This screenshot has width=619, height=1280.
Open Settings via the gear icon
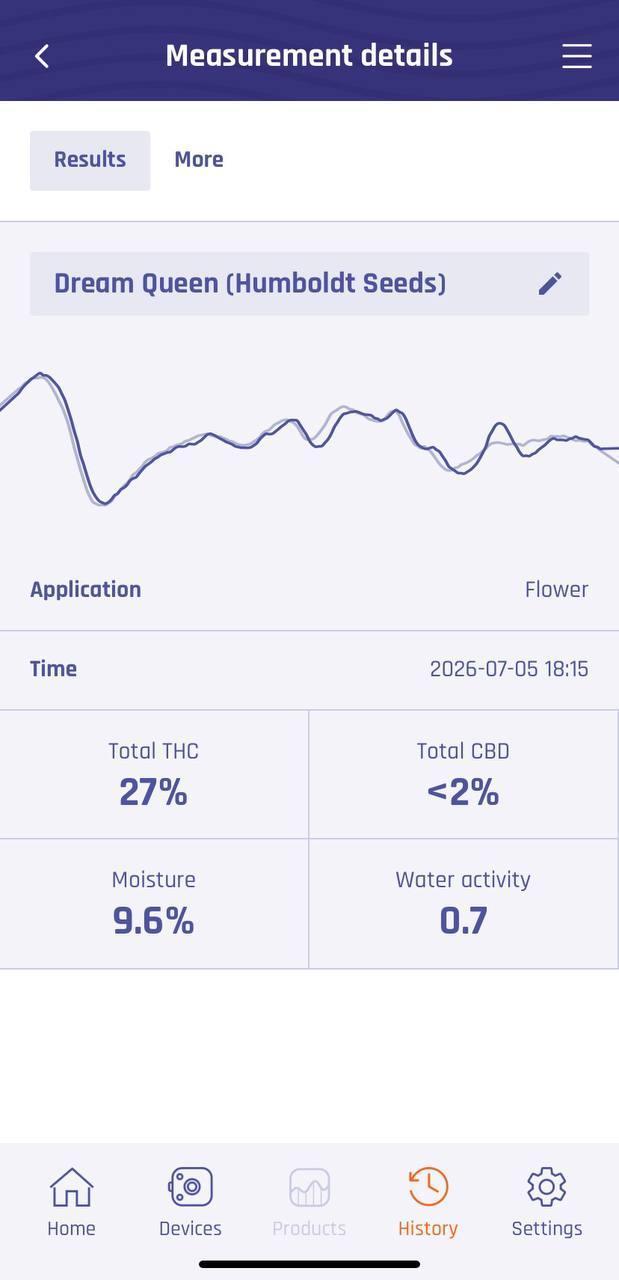click(x=547, y=1187)
